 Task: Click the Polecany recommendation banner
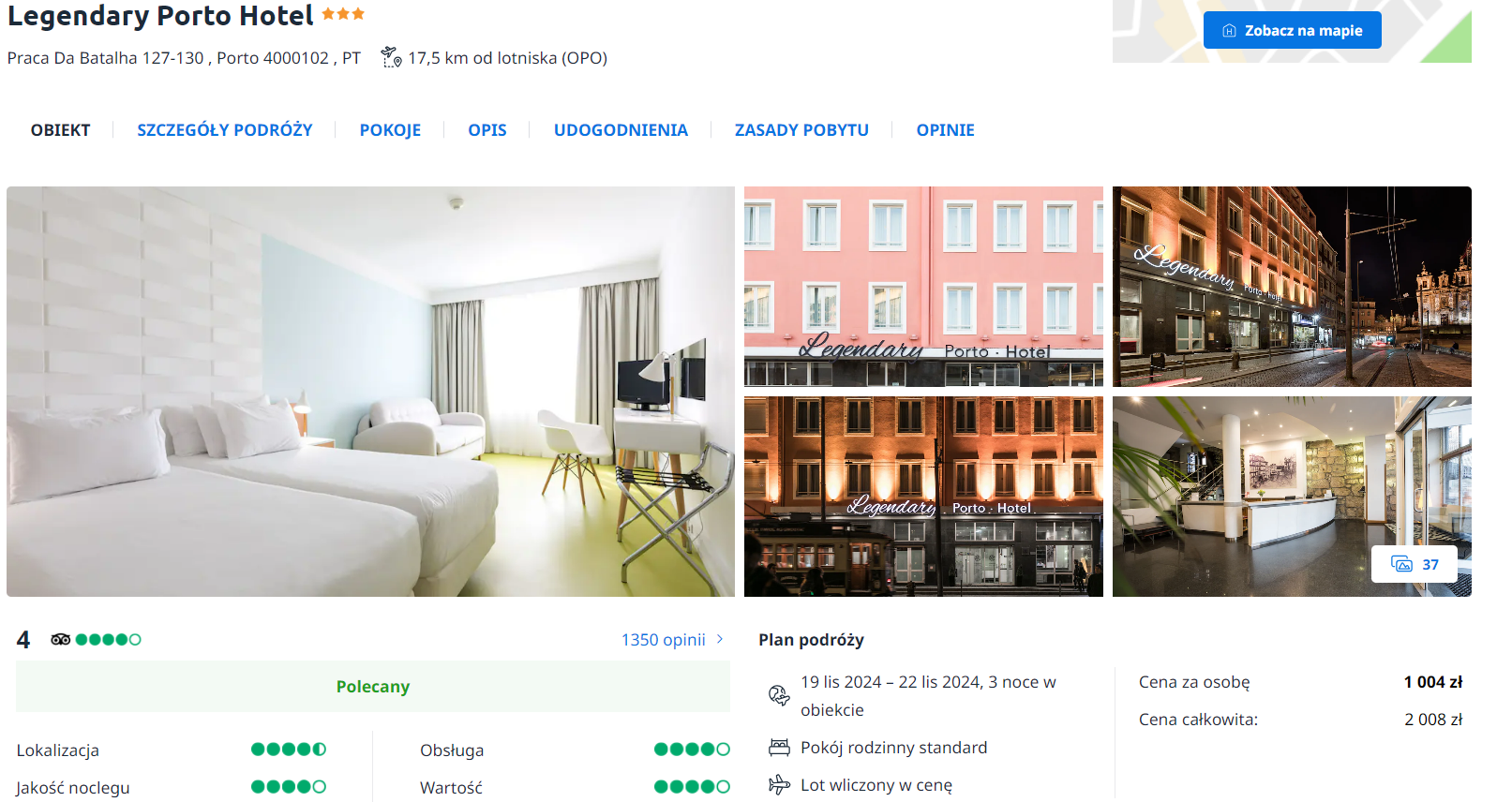coord(373,687)
